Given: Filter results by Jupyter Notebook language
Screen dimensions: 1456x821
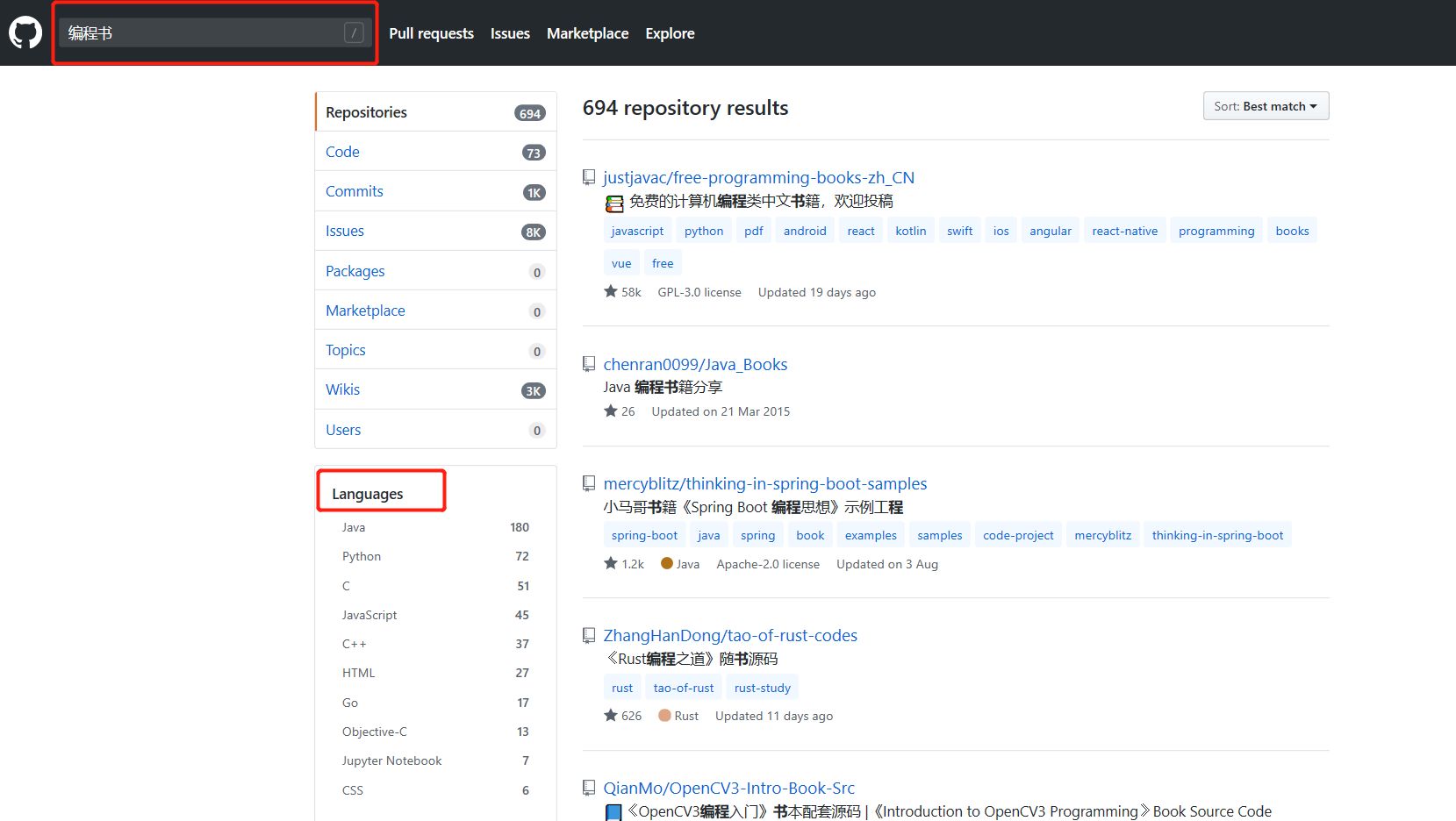Looking at the screenshot, I should click(435, 760).
